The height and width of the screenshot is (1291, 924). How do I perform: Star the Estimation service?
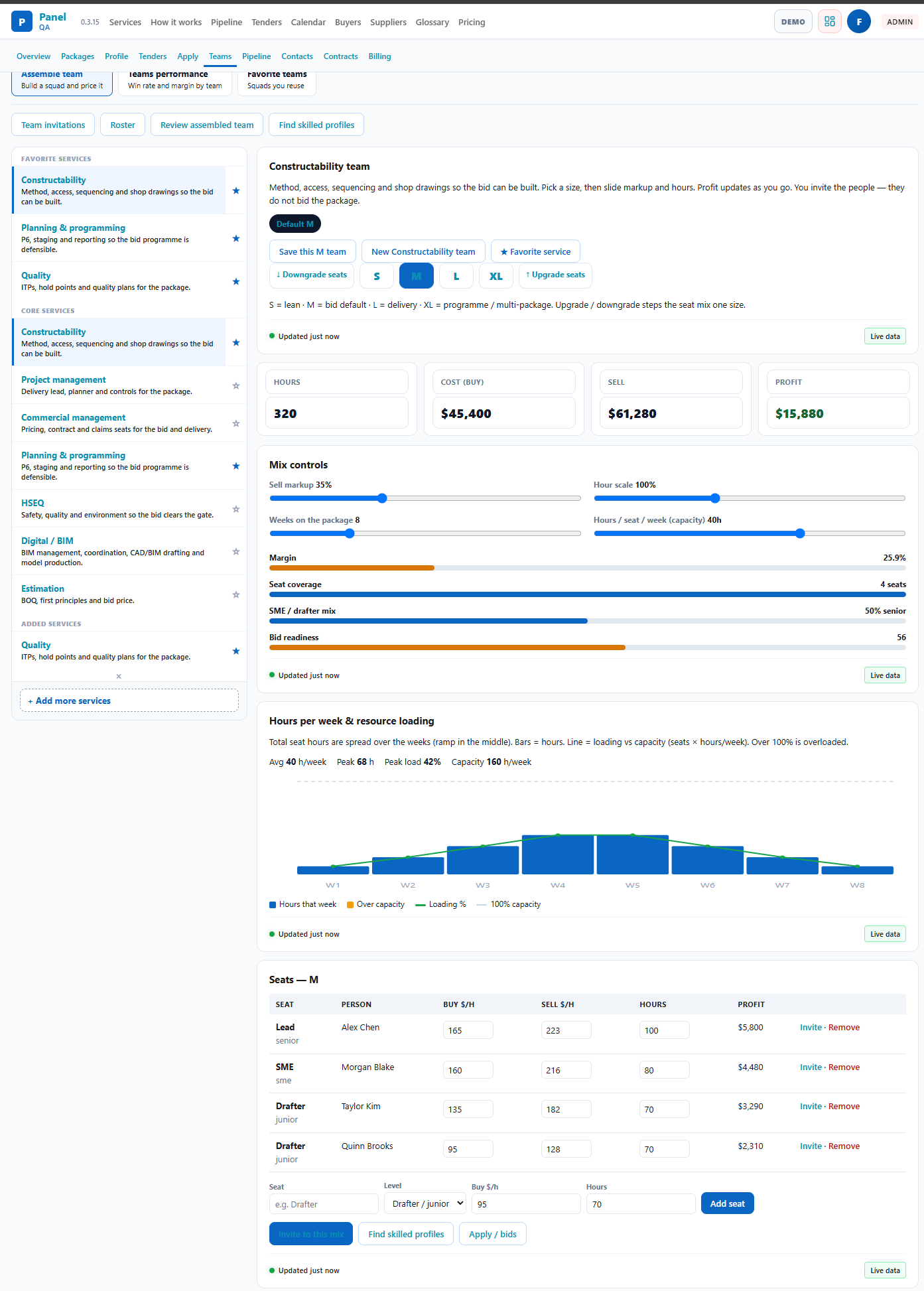[236, 594]
